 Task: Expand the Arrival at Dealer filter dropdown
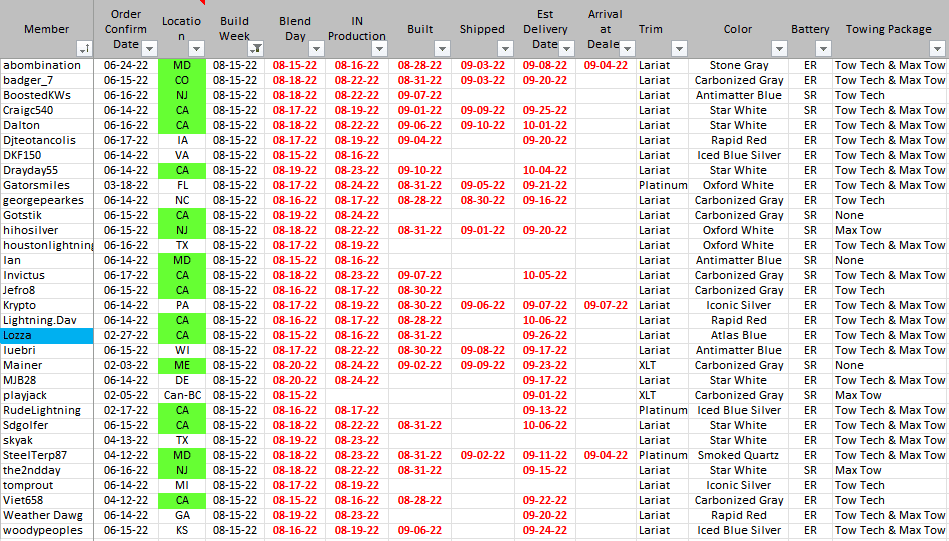pos(625,48)
